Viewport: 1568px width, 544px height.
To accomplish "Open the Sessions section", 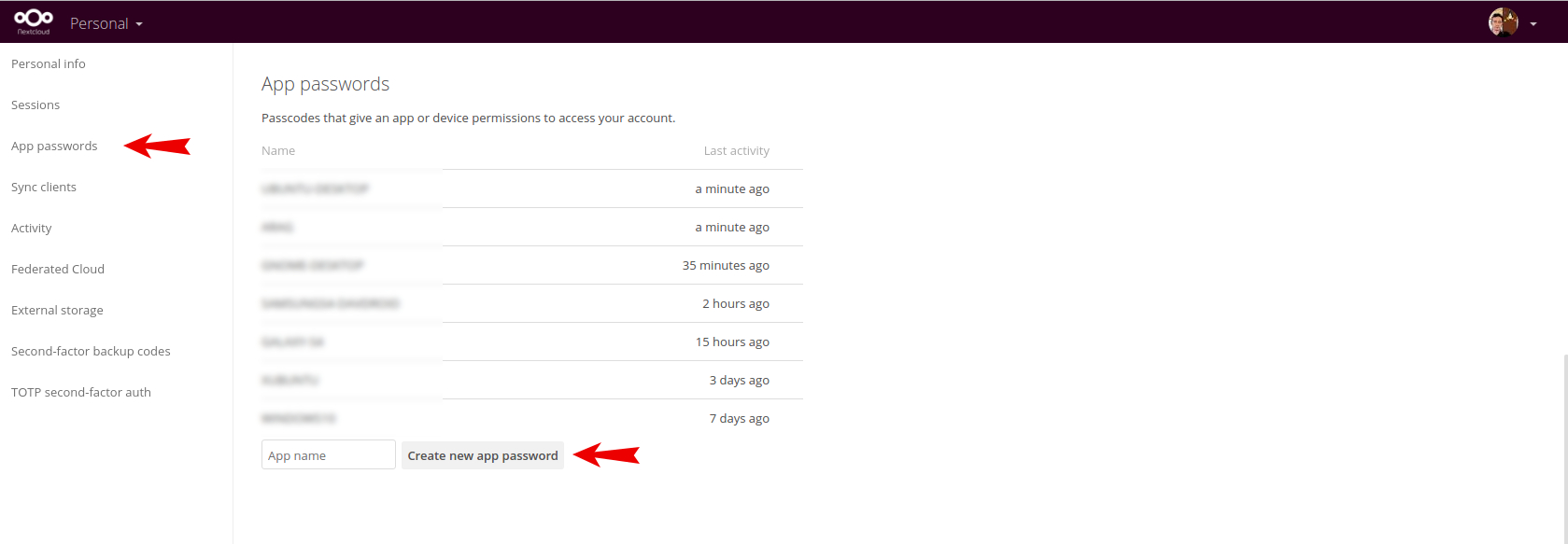I will pos(35,105).
